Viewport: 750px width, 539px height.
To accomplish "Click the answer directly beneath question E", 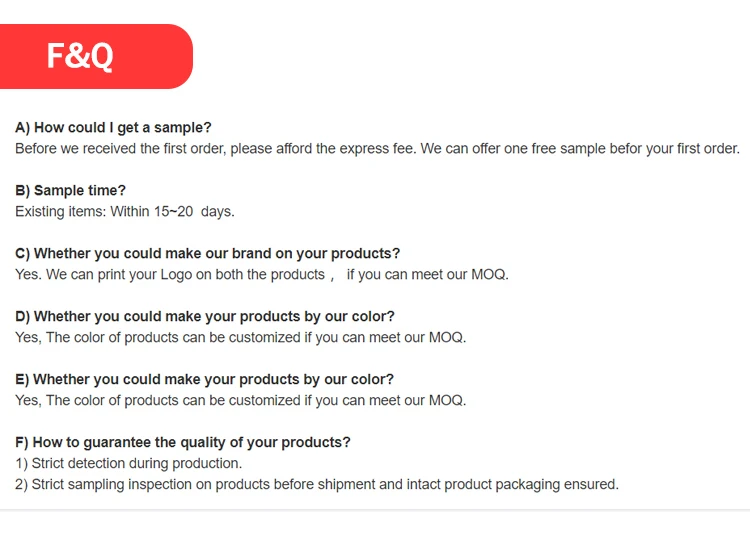I will pyautogui.click(x=240, y=400).
